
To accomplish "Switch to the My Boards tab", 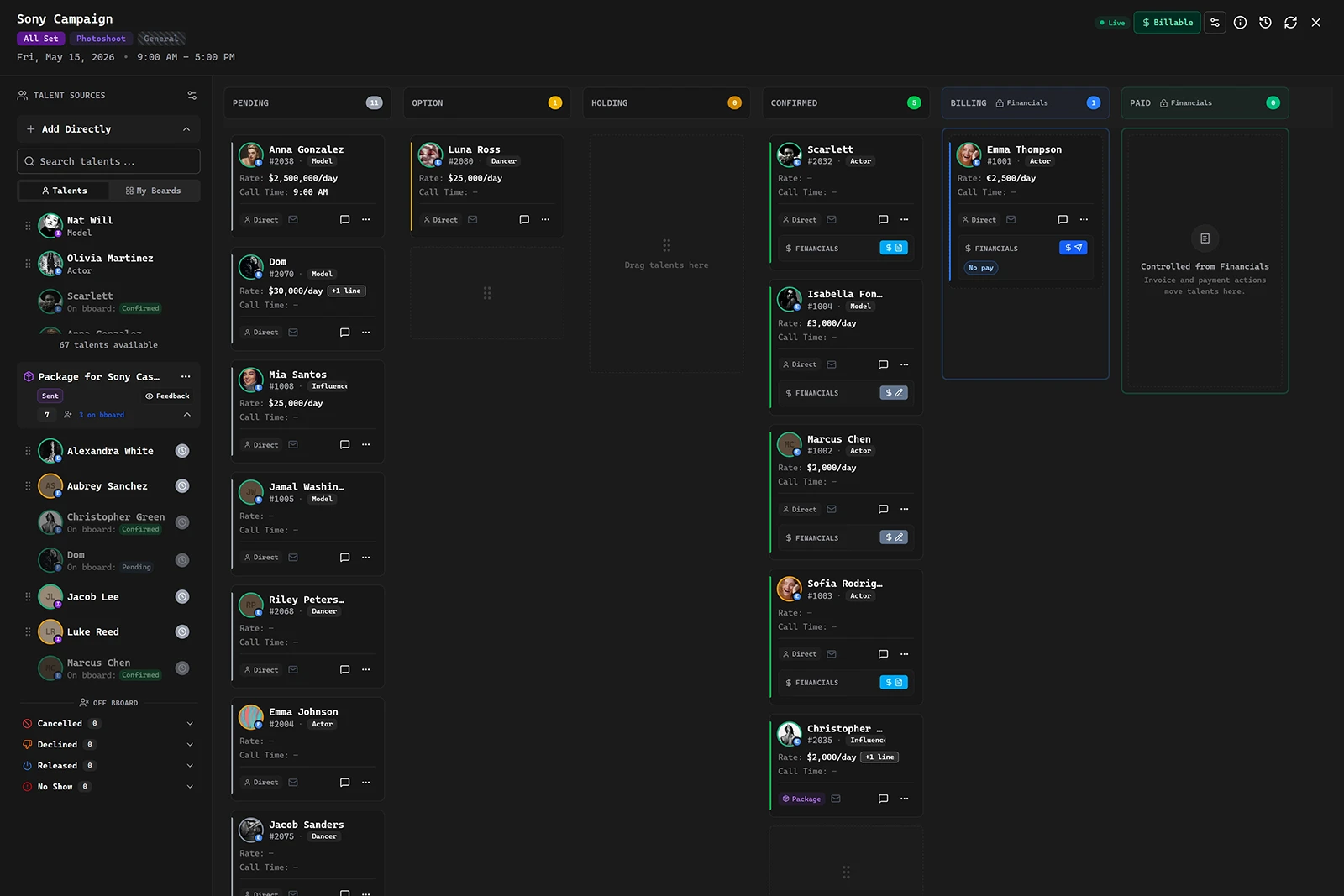I will (x=154, y=191).
